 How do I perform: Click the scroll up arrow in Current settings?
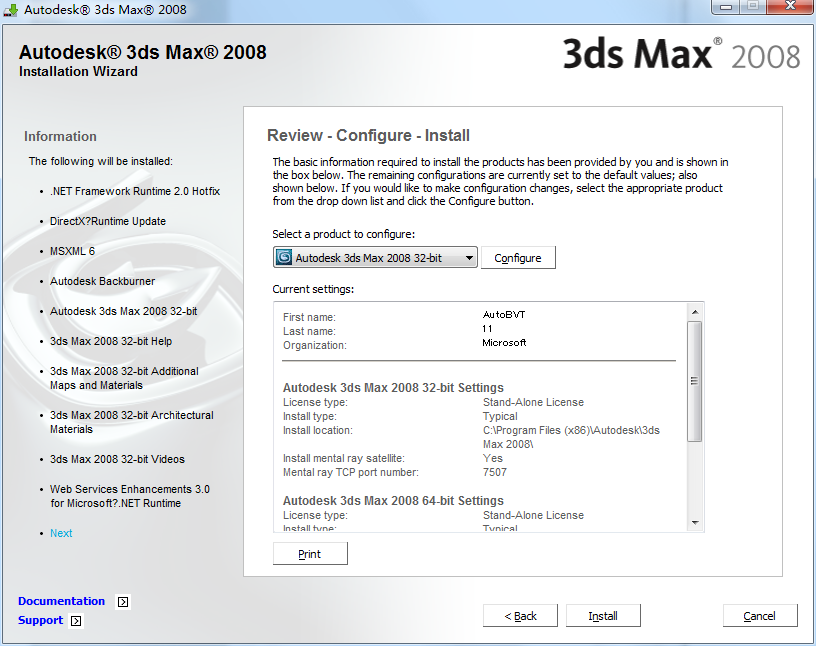(x=695, y=312)
